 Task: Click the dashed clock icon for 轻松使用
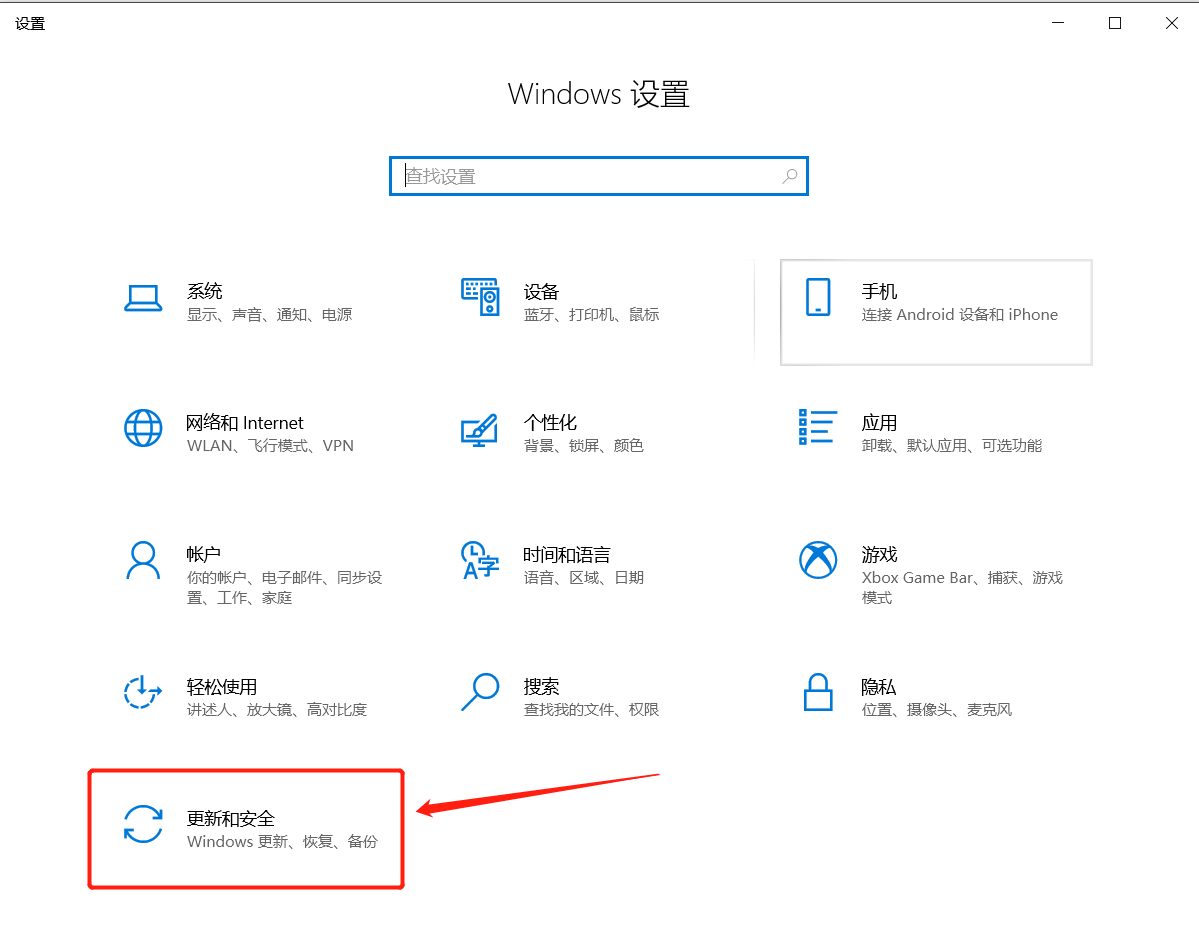click(x=143, y=693)
